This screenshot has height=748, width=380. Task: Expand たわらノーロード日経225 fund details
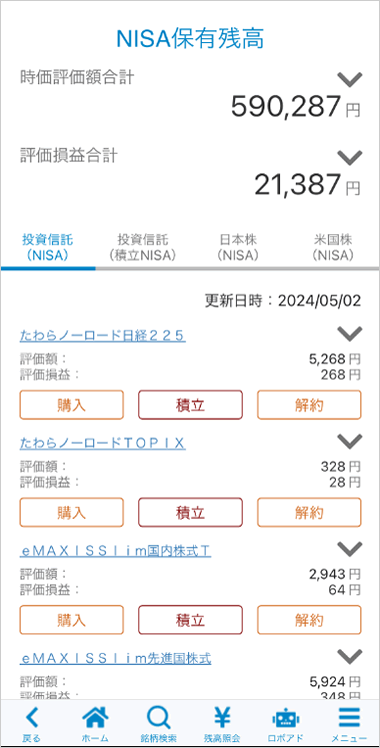pos(350,333)
